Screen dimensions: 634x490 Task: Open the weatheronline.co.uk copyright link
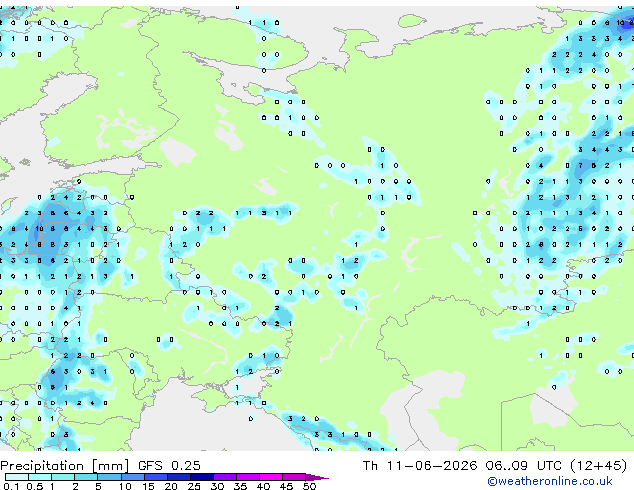coord(550,481)
